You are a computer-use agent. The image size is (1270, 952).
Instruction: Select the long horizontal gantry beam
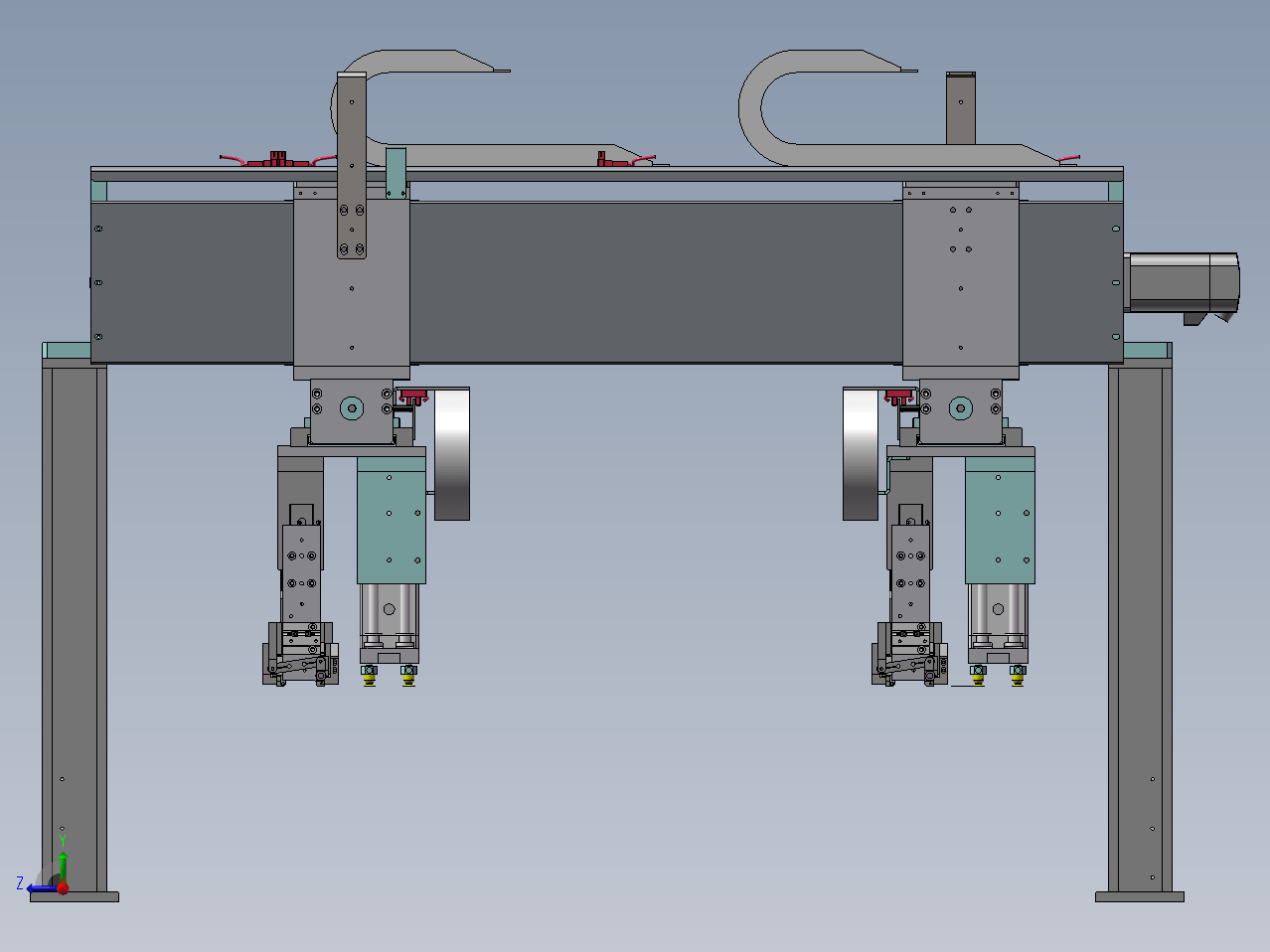pos(606,282)
